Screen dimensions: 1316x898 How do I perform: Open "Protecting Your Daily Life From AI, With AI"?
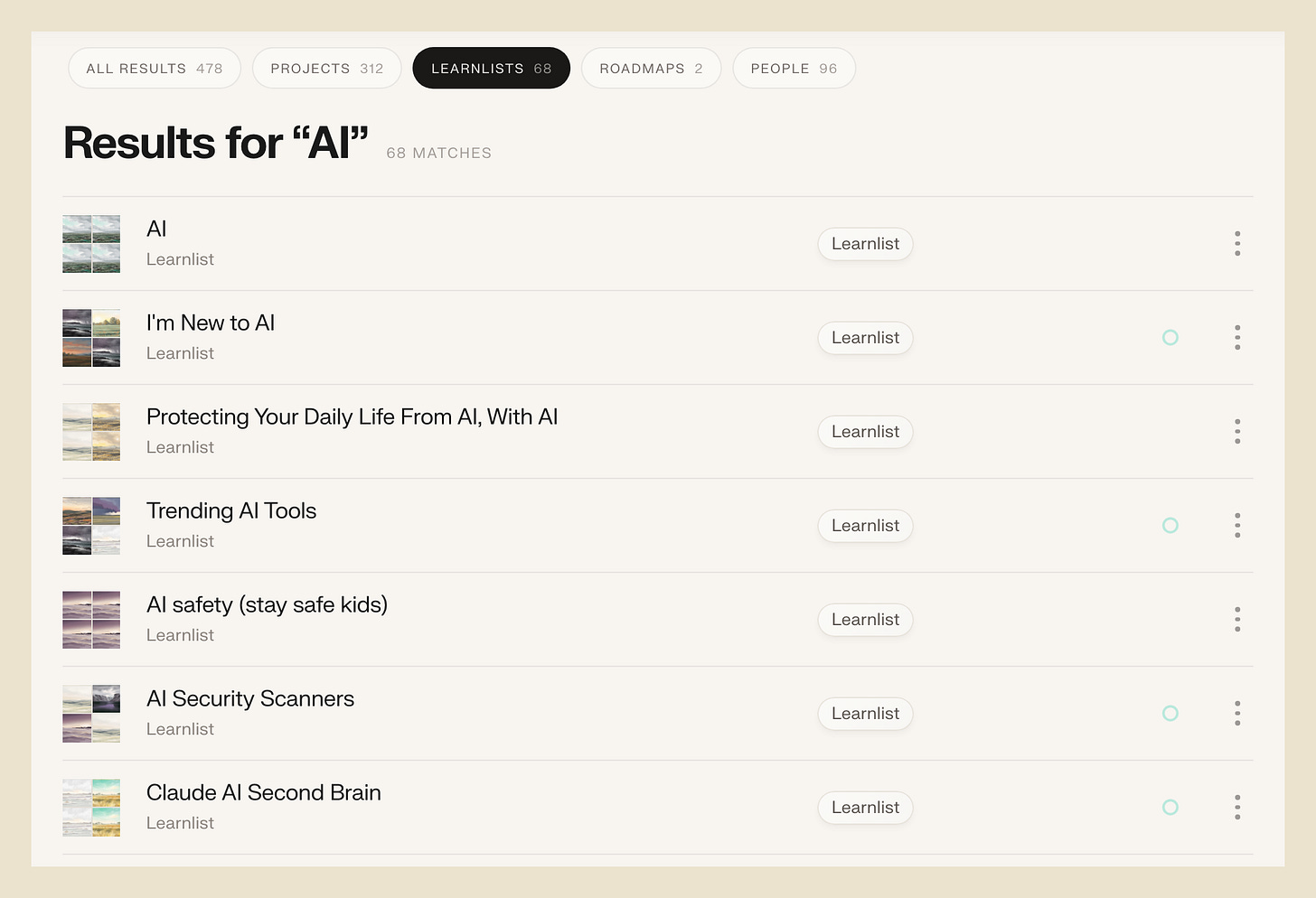[x=352, y=417]
